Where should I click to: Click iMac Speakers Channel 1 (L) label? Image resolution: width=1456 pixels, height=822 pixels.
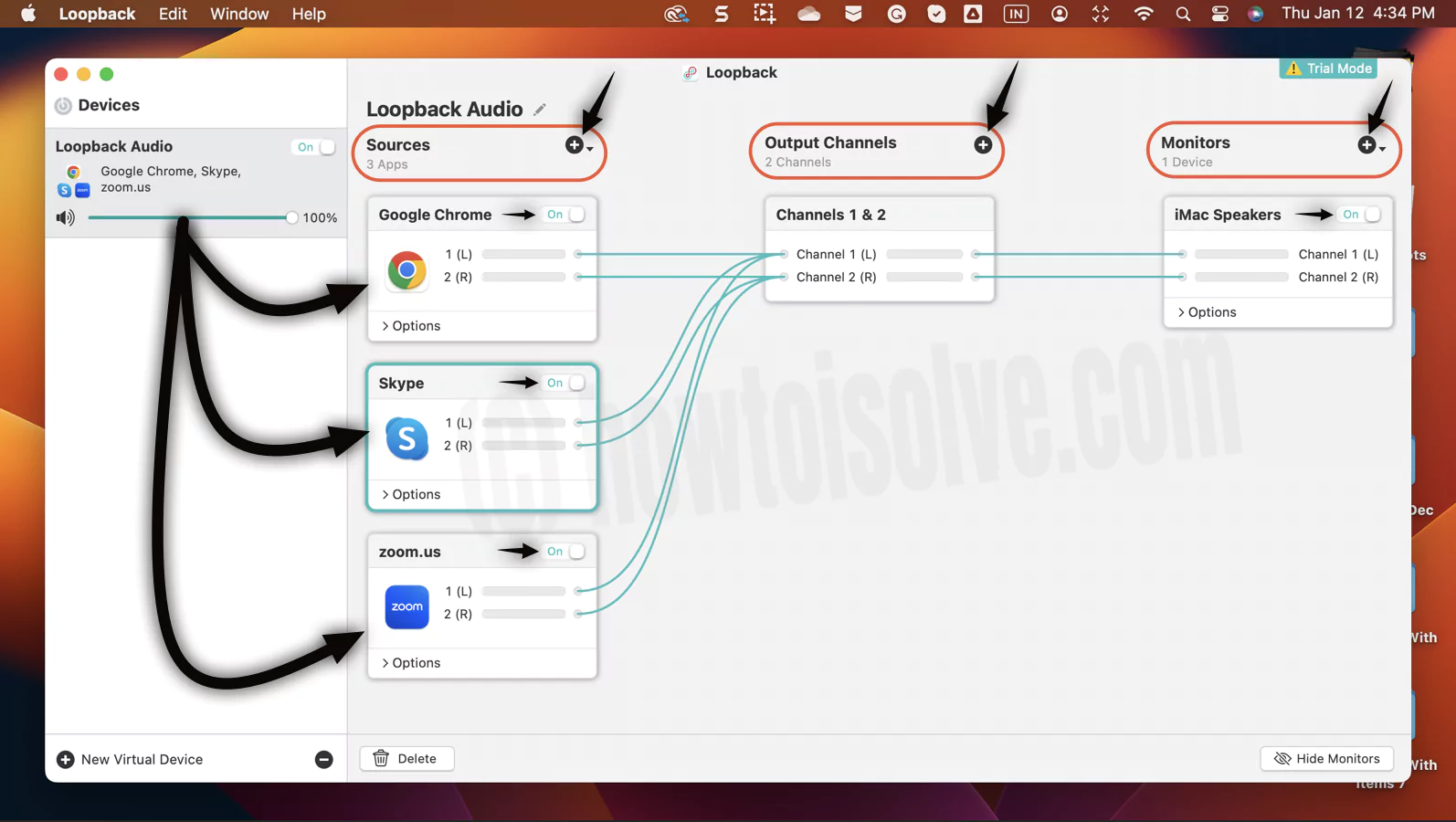click(1338, 254)
